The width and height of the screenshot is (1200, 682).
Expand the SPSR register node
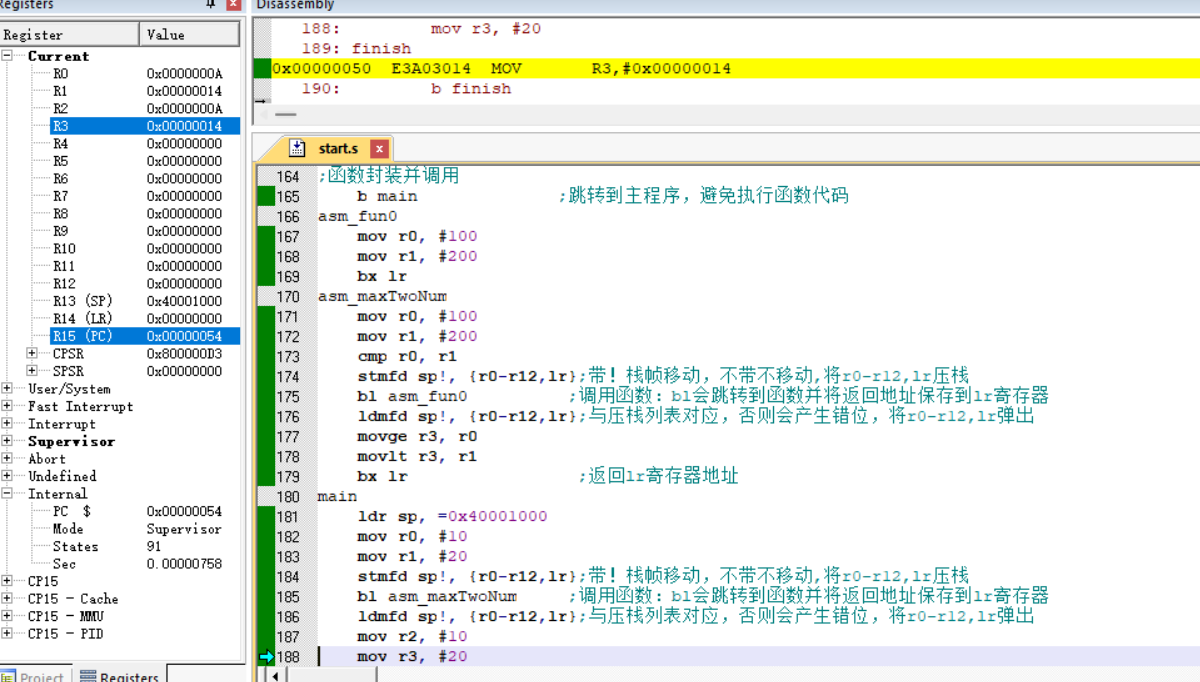(x=32, y=371)
